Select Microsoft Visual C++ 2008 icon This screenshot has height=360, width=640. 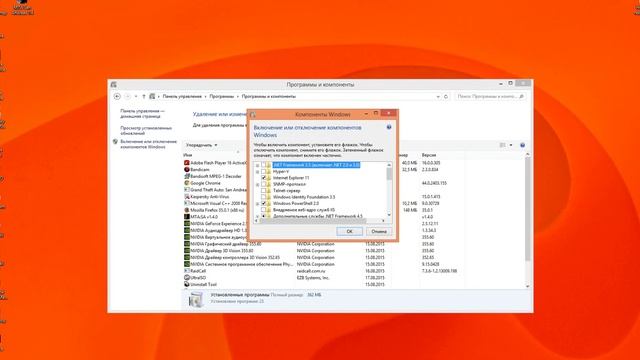click(x=187, y=203)
